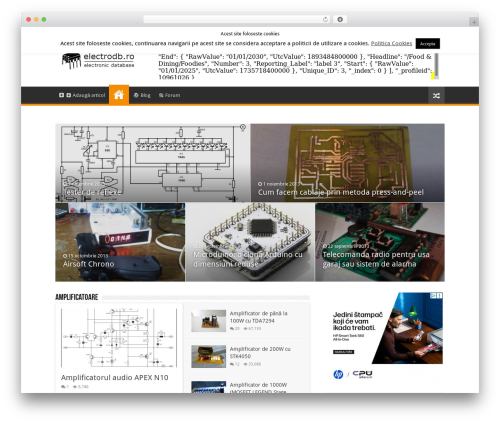Accept cookies with the Accepta button
This screenshot has height=423, width=500.
(x=427, y=44)
